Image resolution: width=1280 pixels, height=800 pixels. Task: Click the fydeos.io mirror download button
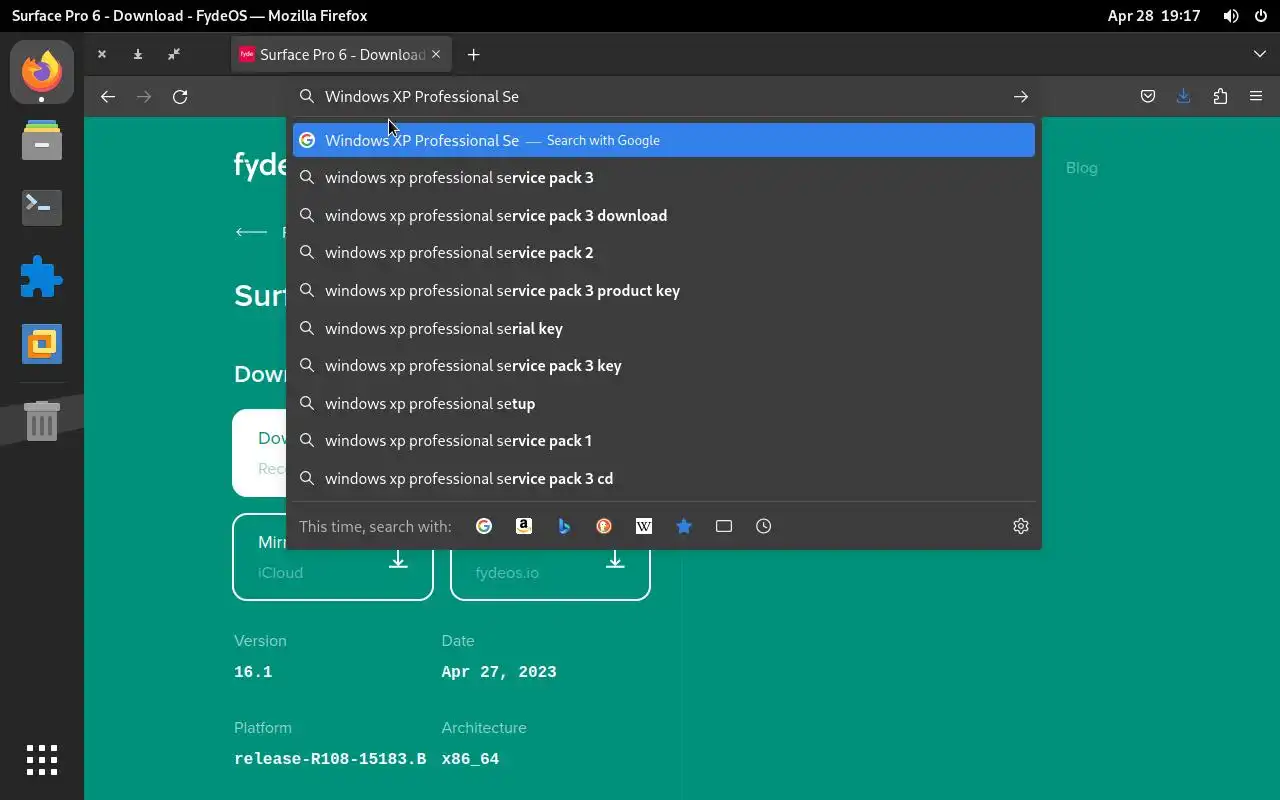(550, 557)
